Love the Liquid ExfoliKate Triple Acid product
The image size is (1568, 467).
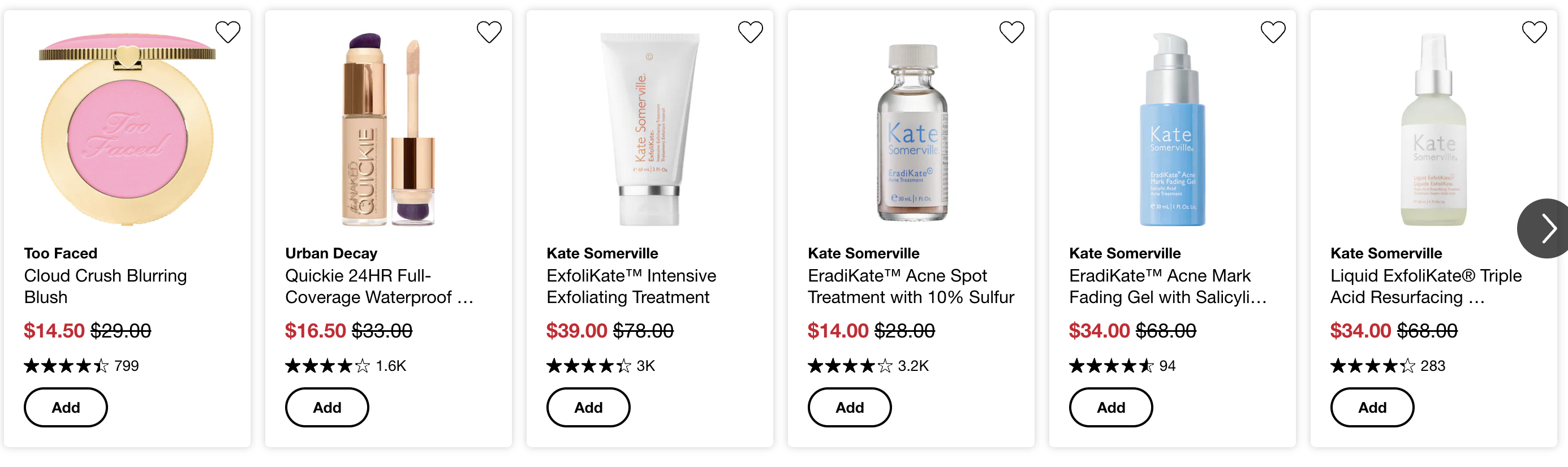[x=1534, y=32]
